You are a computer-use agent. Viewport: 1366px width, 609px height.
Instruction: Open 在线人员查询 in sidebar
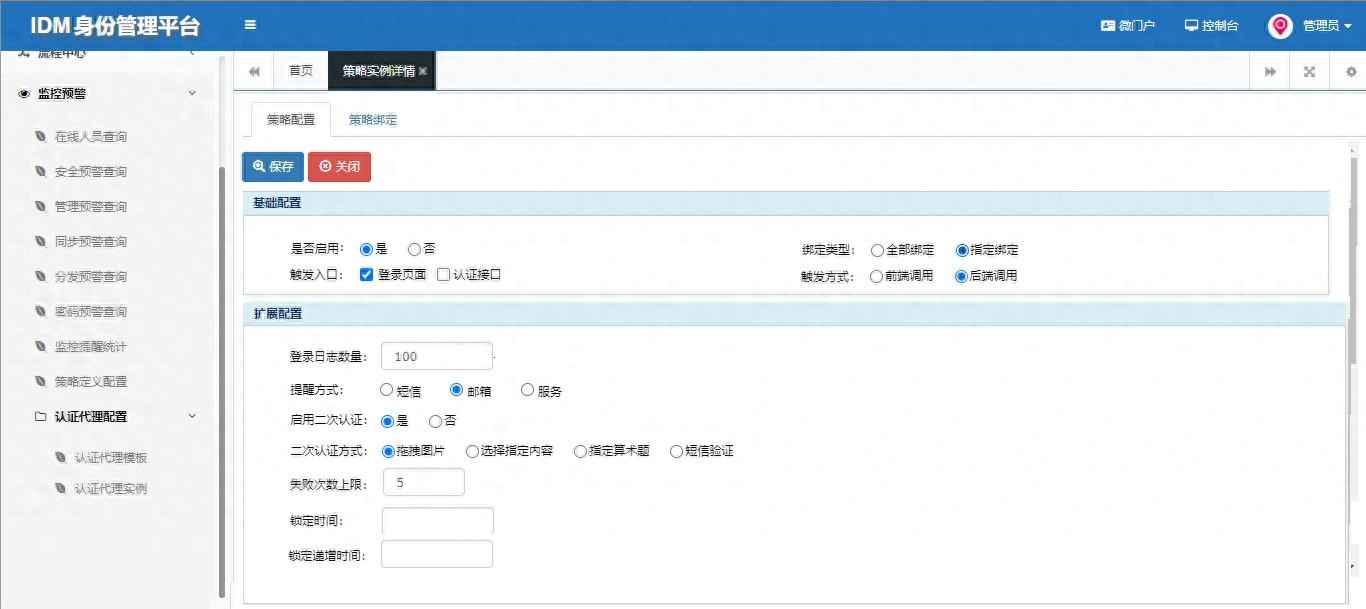[x=91, y=136]
